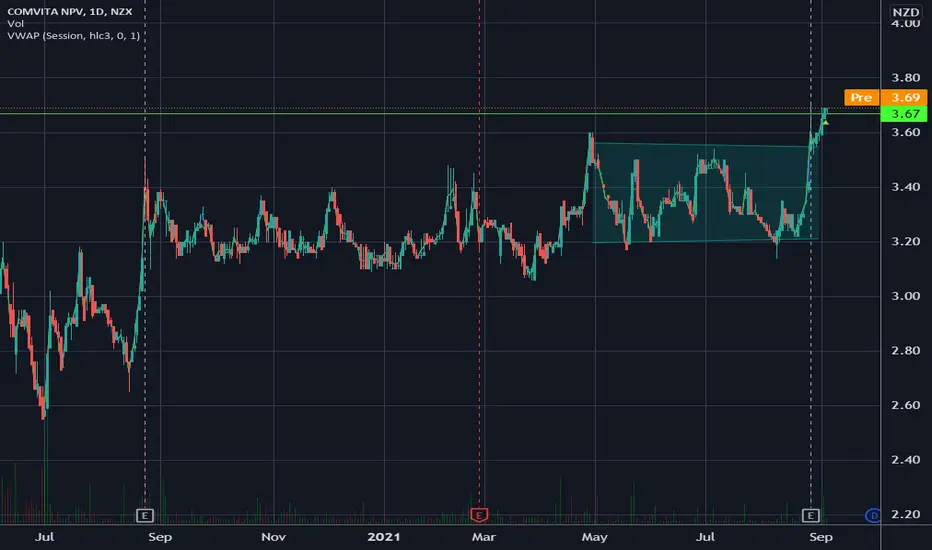Click the Mar label on time axis

pos(483,537)
